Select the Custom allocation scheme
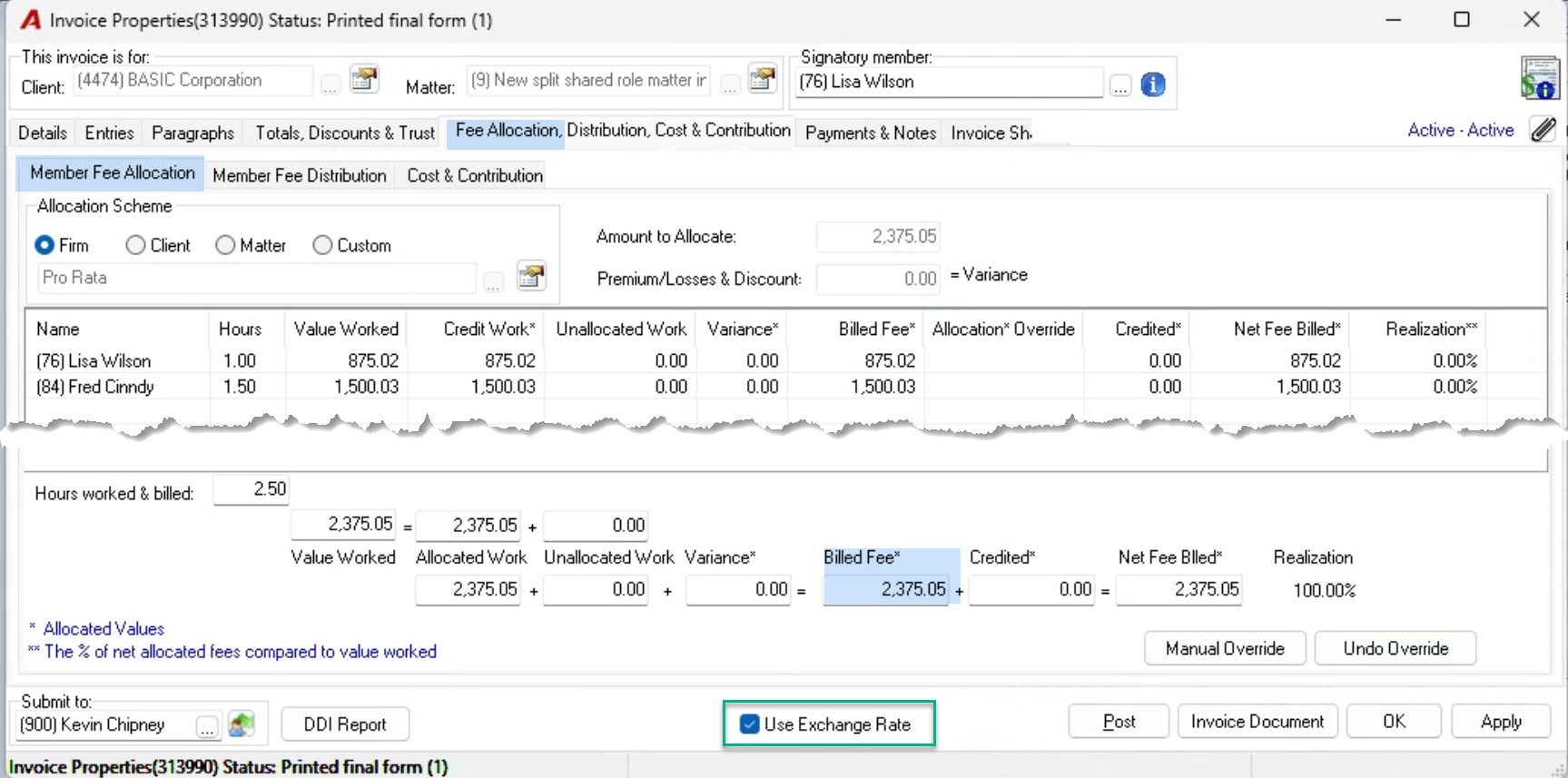This screenshot has height=778, width=1568. [351, 245]
